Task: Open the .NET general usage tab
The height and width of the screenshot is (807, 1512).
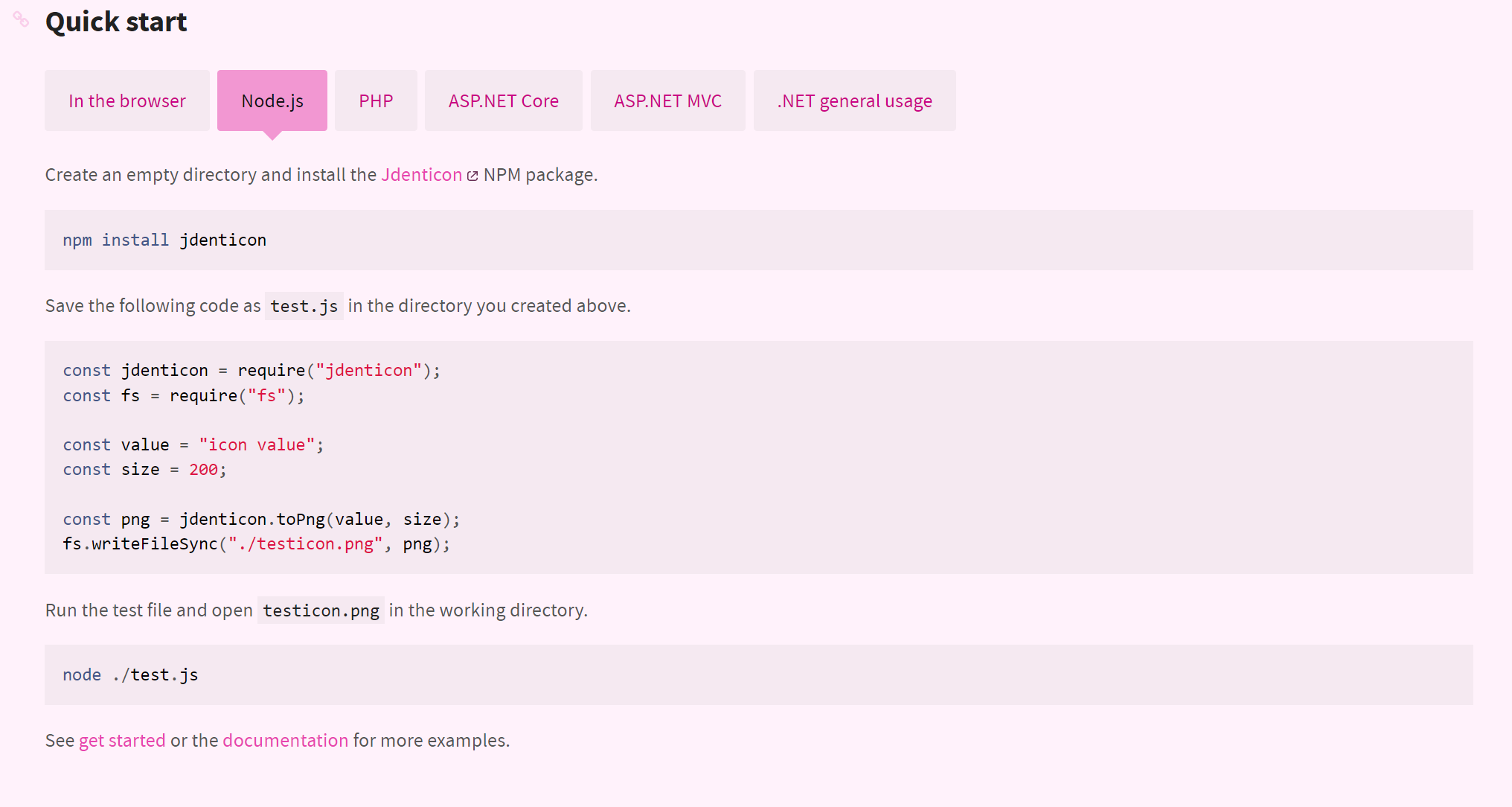Action: pos(854,101)
